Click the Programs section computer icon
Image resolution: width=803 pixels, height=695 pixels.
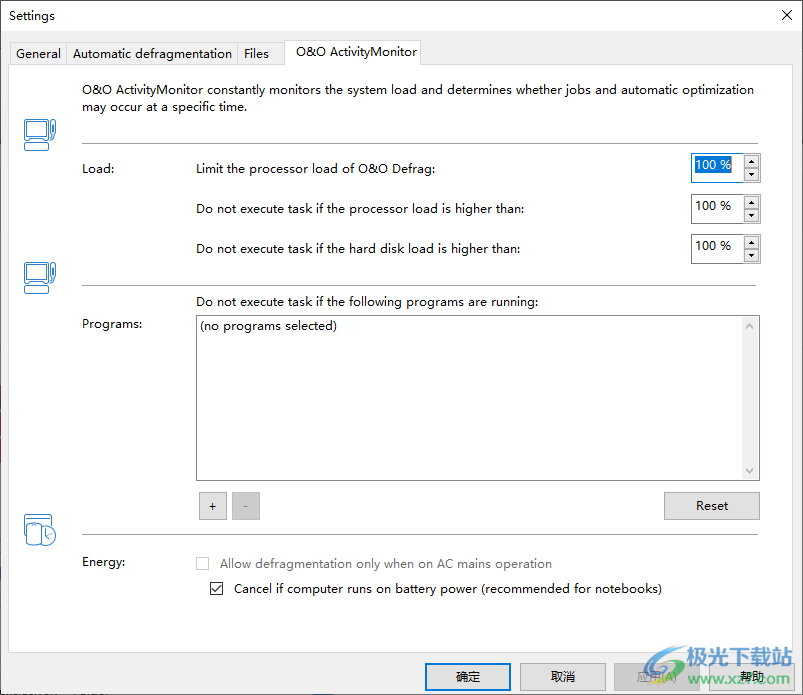(x=39, y=277)
